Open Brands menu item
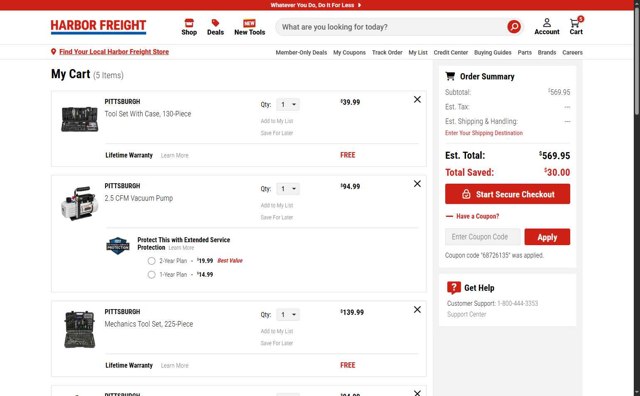The height and width of the screenshot is (396, 640). 547,53
